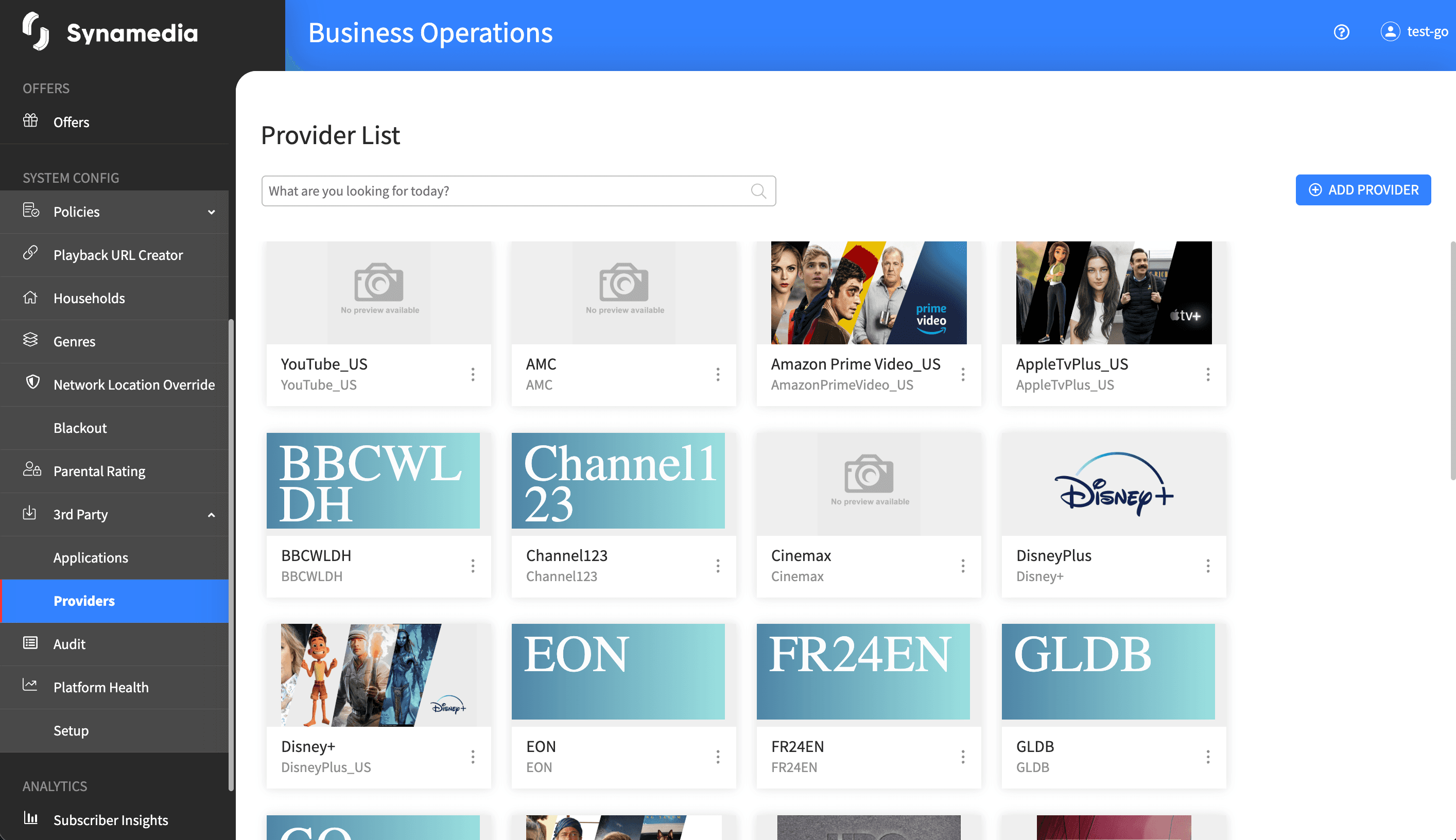
Task: Click the Disney+ logo thumbnail
Action: pyautogui.click(x=1114, y=484)
